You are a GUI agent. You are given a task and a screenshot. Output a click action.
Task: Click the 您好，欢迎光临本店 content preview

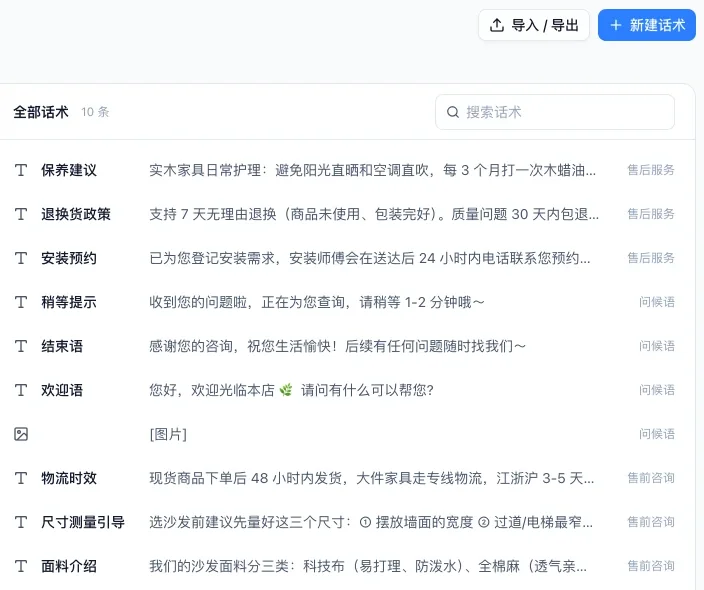coord(291,390)
